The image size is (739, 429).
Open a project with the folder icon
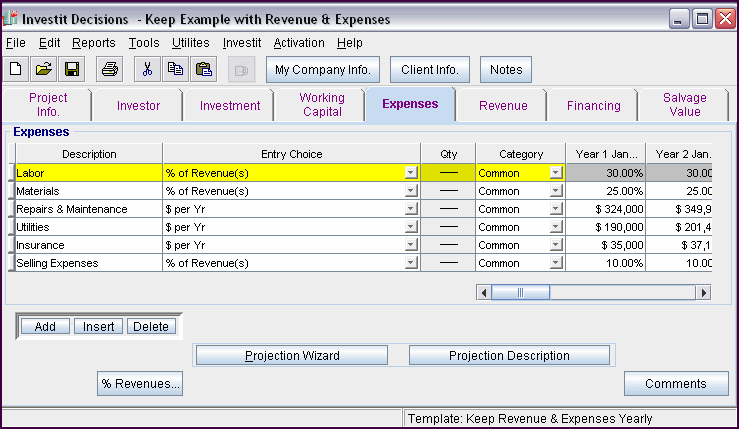(x=43, y=69)
